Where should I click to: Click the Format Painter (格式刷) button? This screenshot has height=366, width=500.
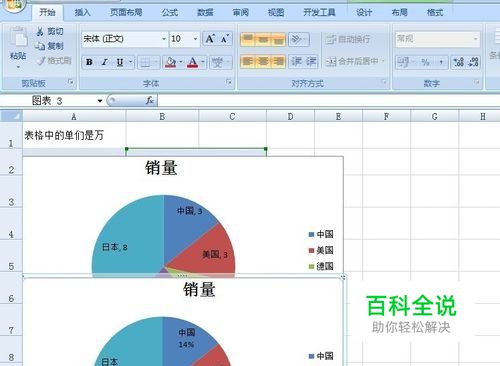tap(54, 61)
